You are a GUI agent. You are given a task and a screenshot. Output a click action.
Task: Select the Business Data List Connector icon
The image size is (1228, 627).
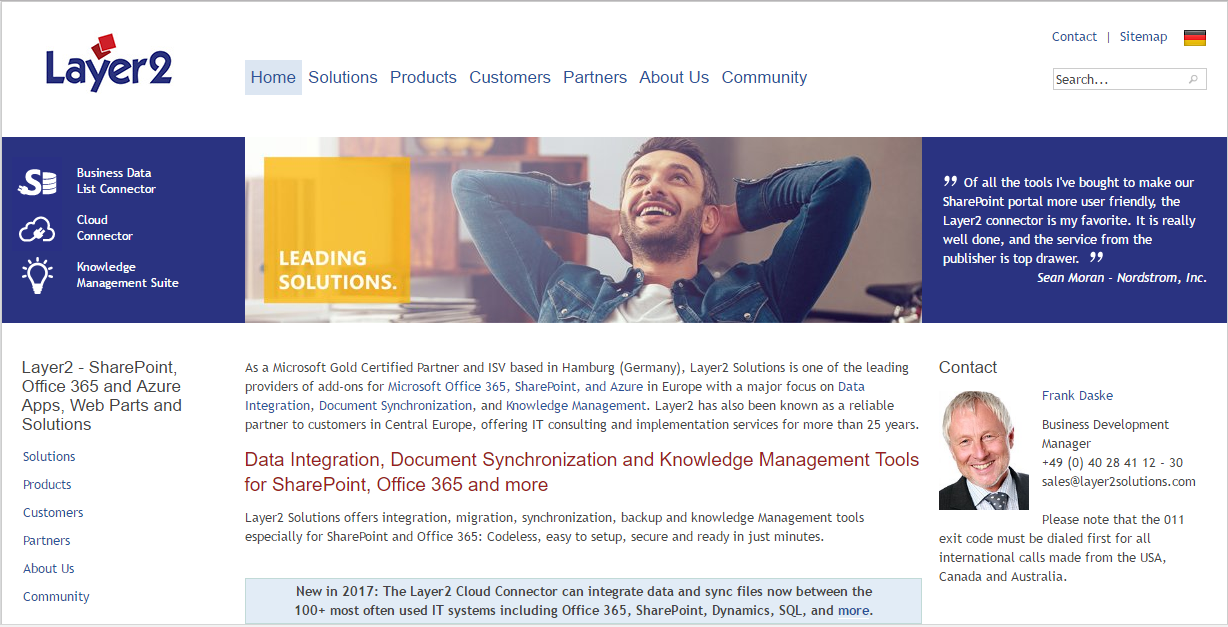(36, 181)
